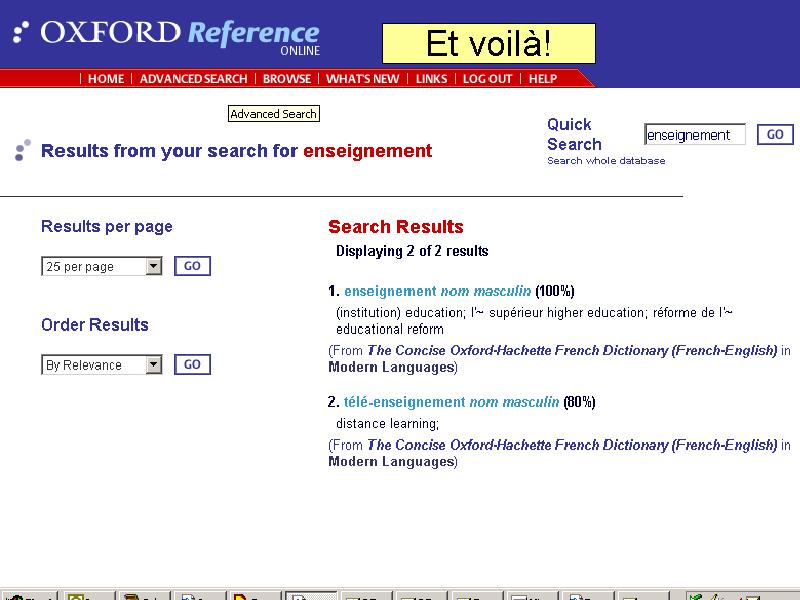Go to HOME in the navigation bar
800x600 pixels.
pyautogui.click(x=106, y=79)
